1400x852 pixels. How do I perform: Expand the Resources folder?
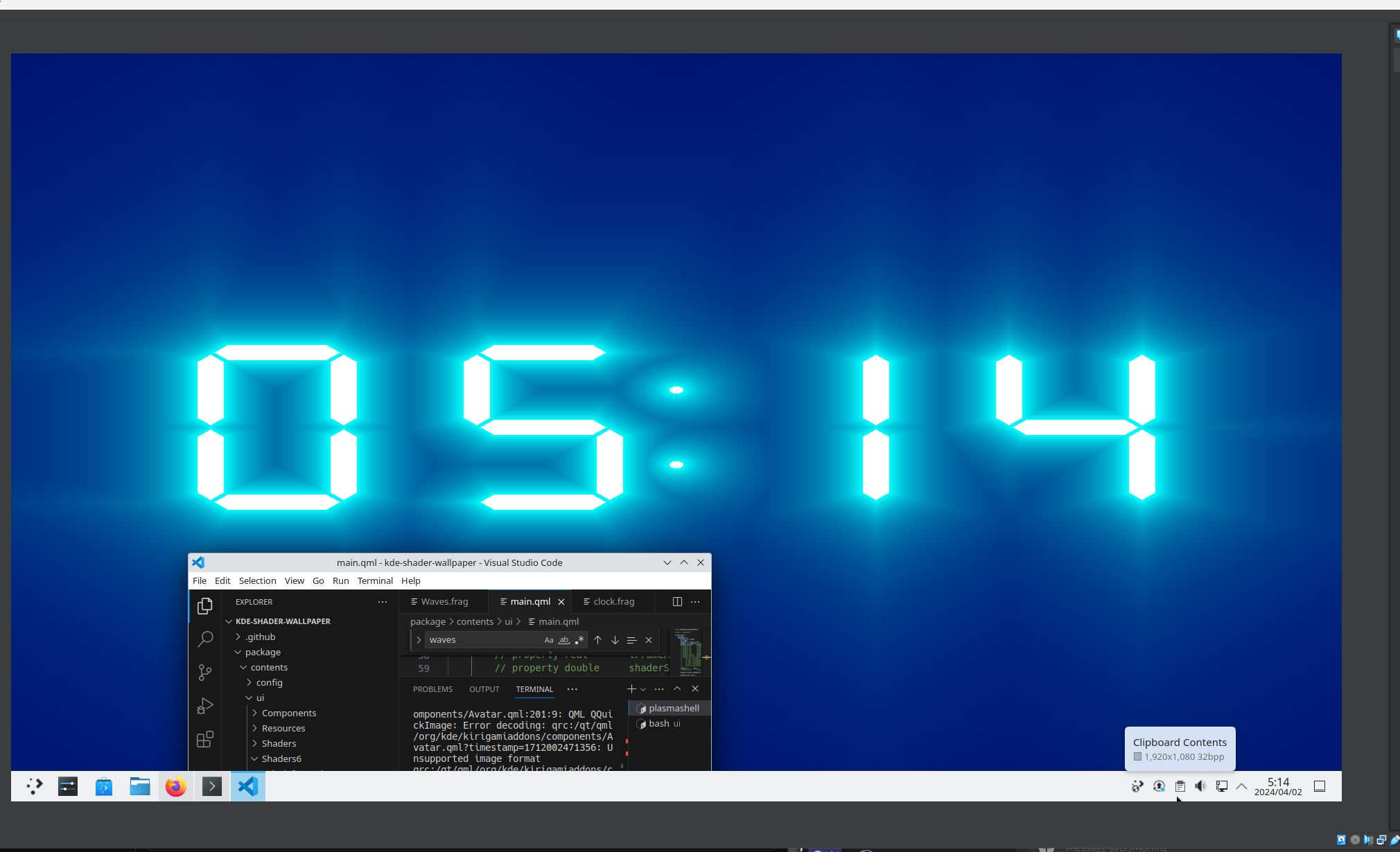283,728
